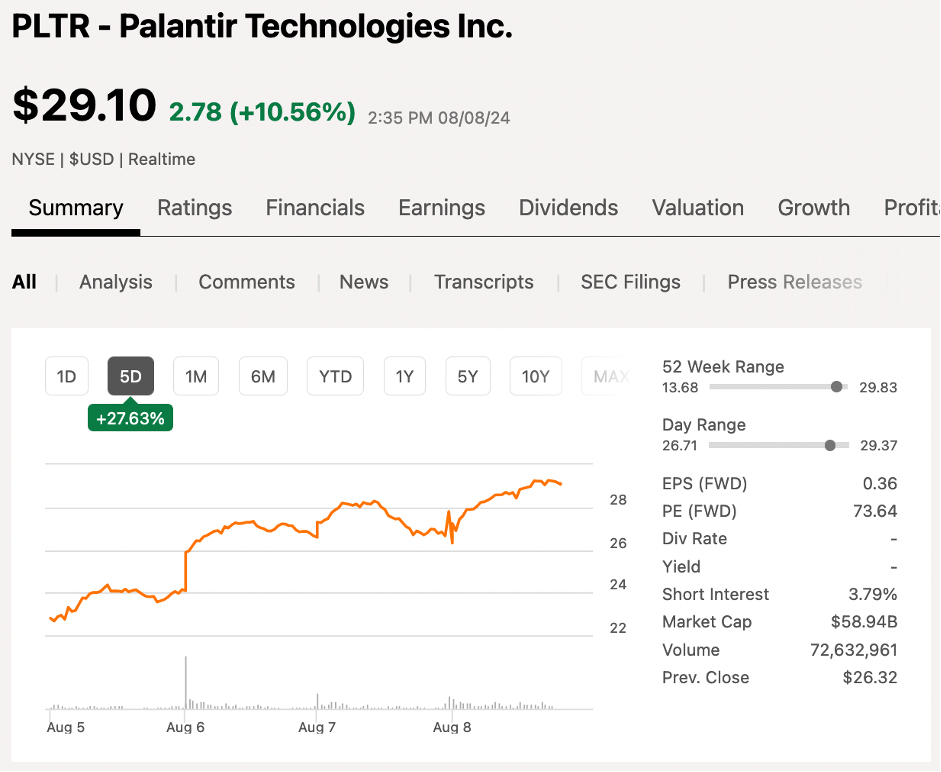Viewport: 941px width, 772px height.
Task: Select the 5D chart range button
Action: (x=131, y=376)
